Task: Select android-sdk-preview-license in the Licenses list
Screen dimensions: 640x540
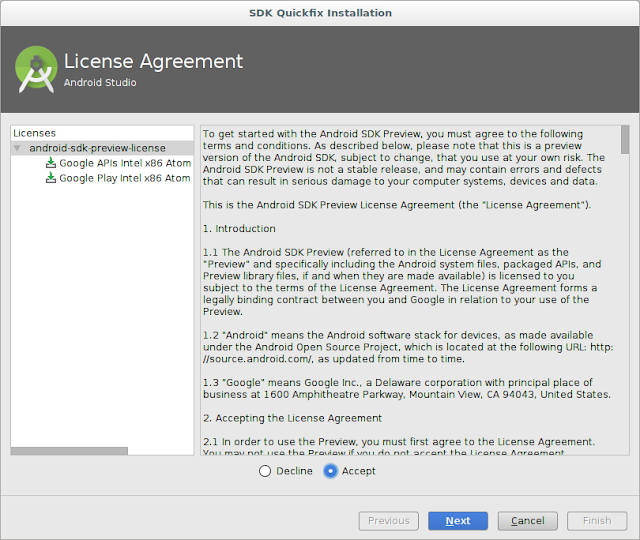Action: (97, 148)
